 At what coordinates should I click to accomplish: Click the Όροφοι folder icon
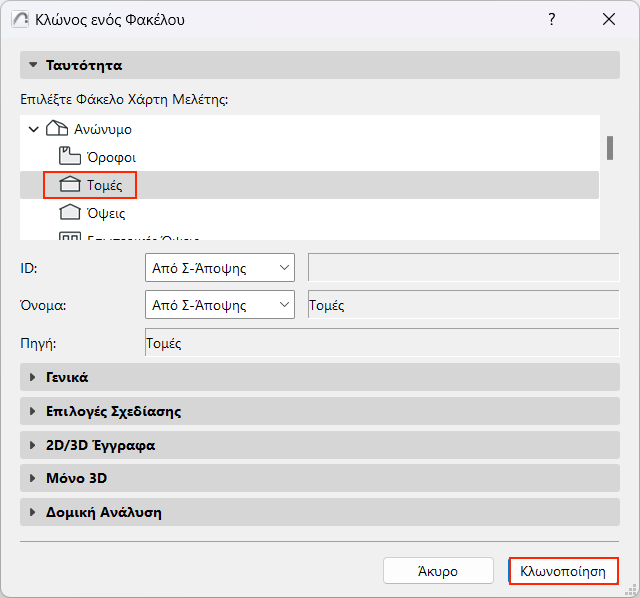pos(70,157)
